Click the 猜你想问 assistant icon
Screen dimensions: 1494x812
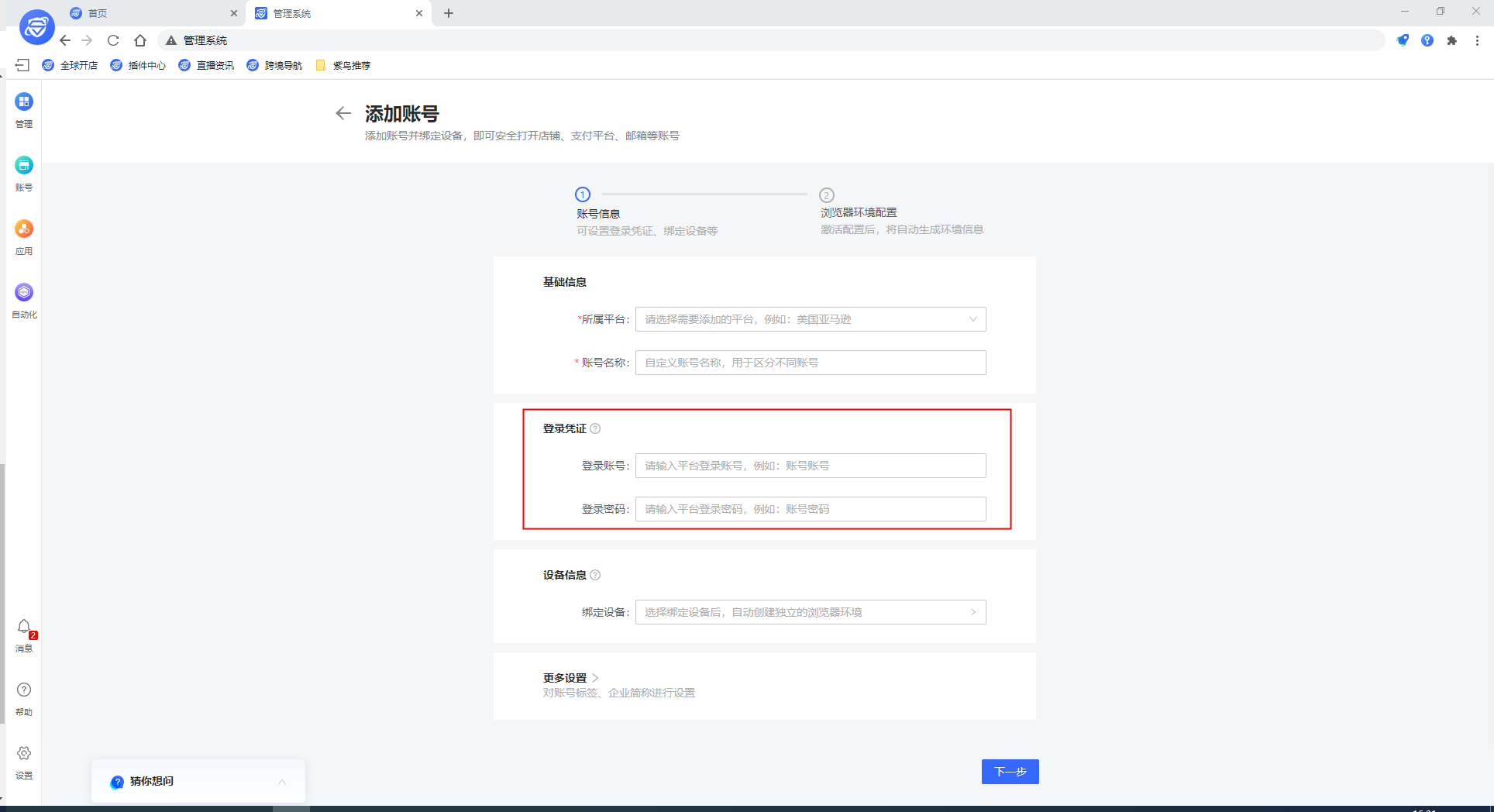click(117, 782)
